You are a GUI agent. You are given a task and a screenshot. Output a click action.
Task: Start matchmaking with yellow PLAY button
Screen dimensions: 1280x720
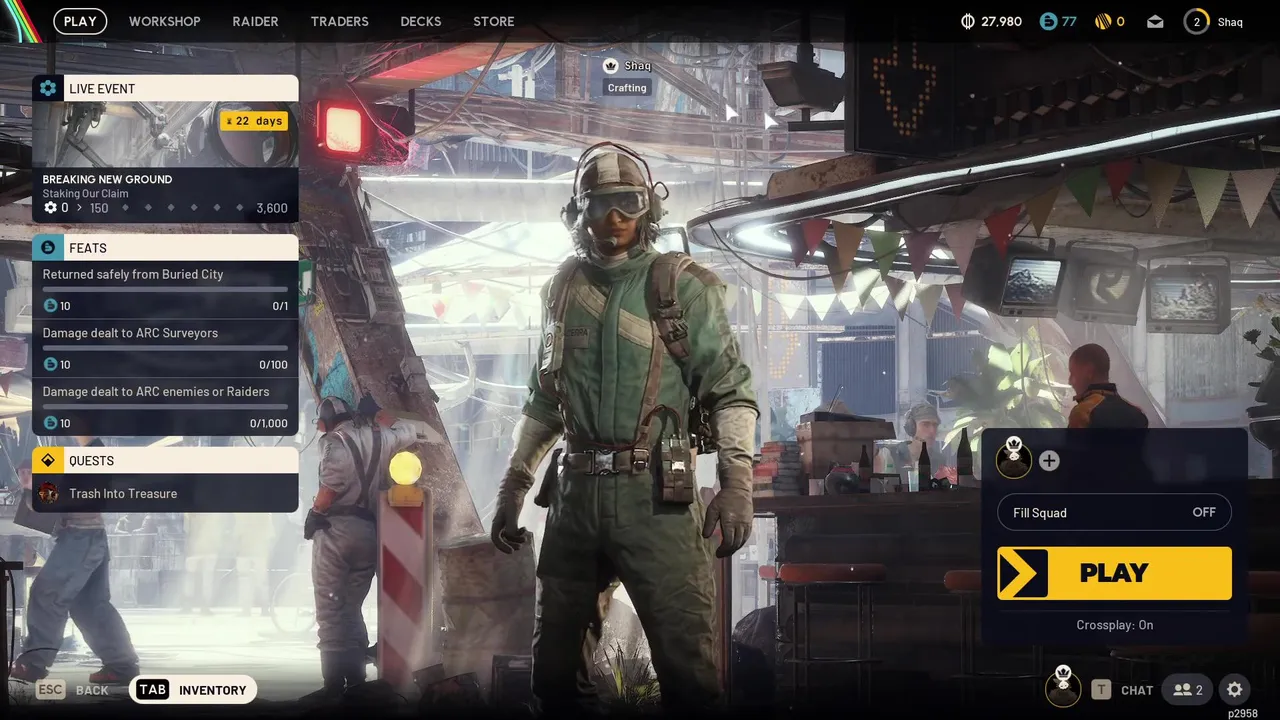pos(1114,573)
